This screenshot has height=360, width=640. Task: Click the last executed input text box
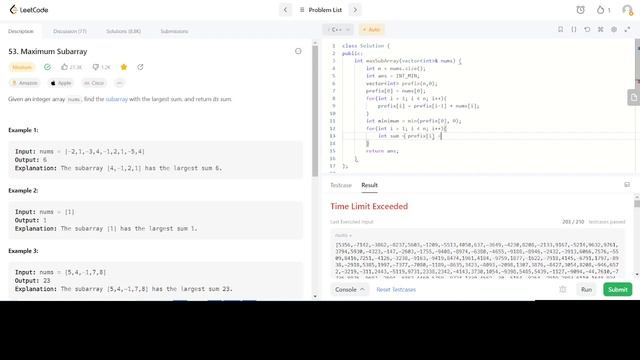point(478,254)
